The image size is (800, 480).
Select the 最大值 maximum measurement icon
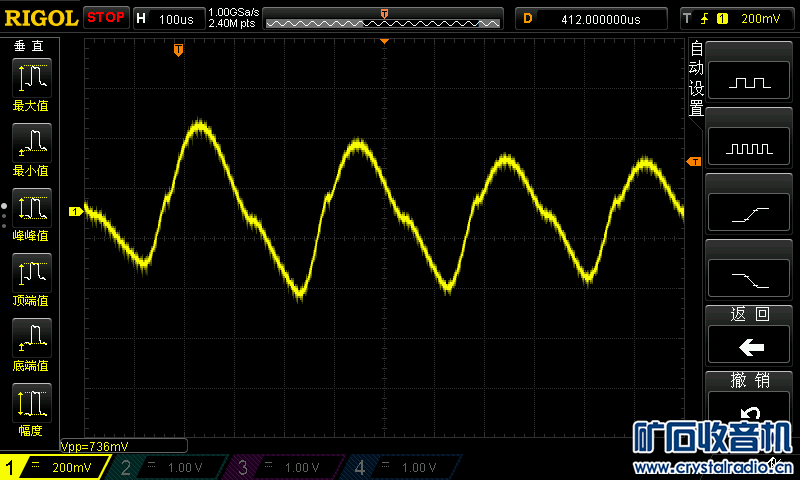click(32, 78)
